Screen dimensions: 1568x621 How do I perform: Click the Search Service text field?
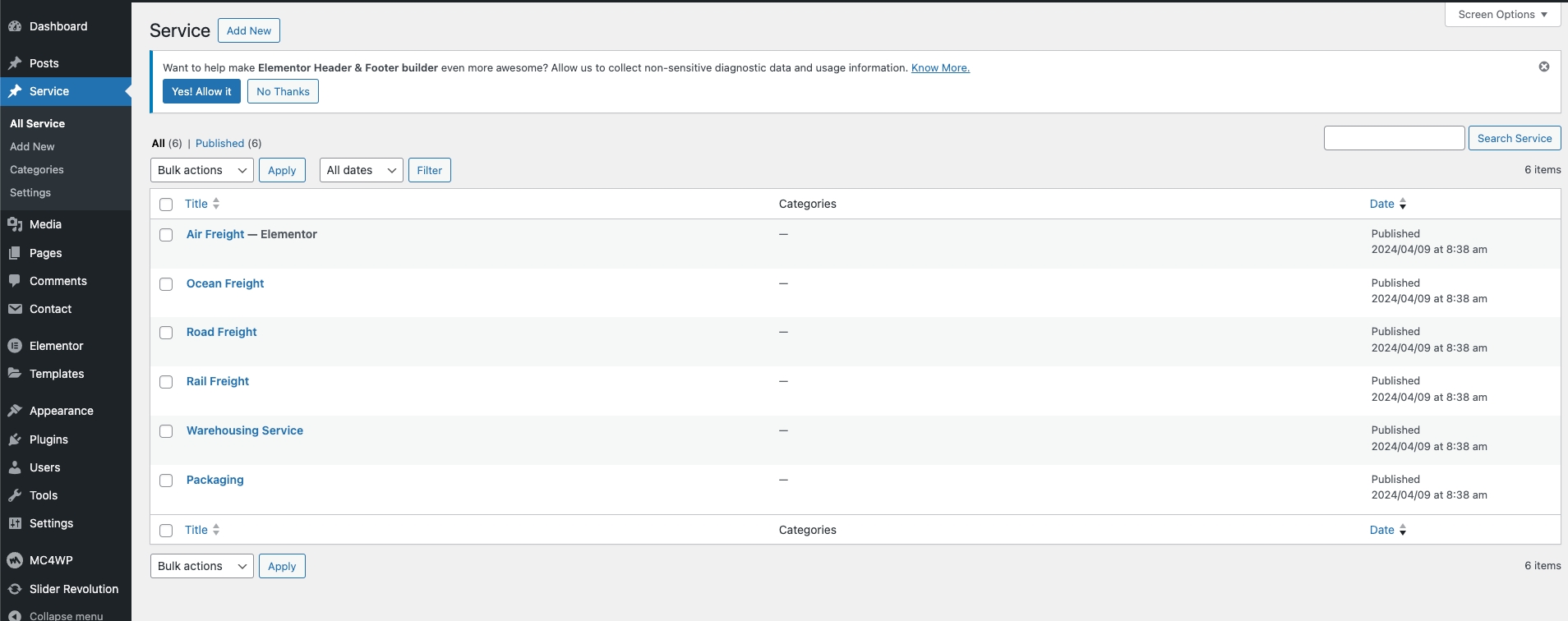1394,138
